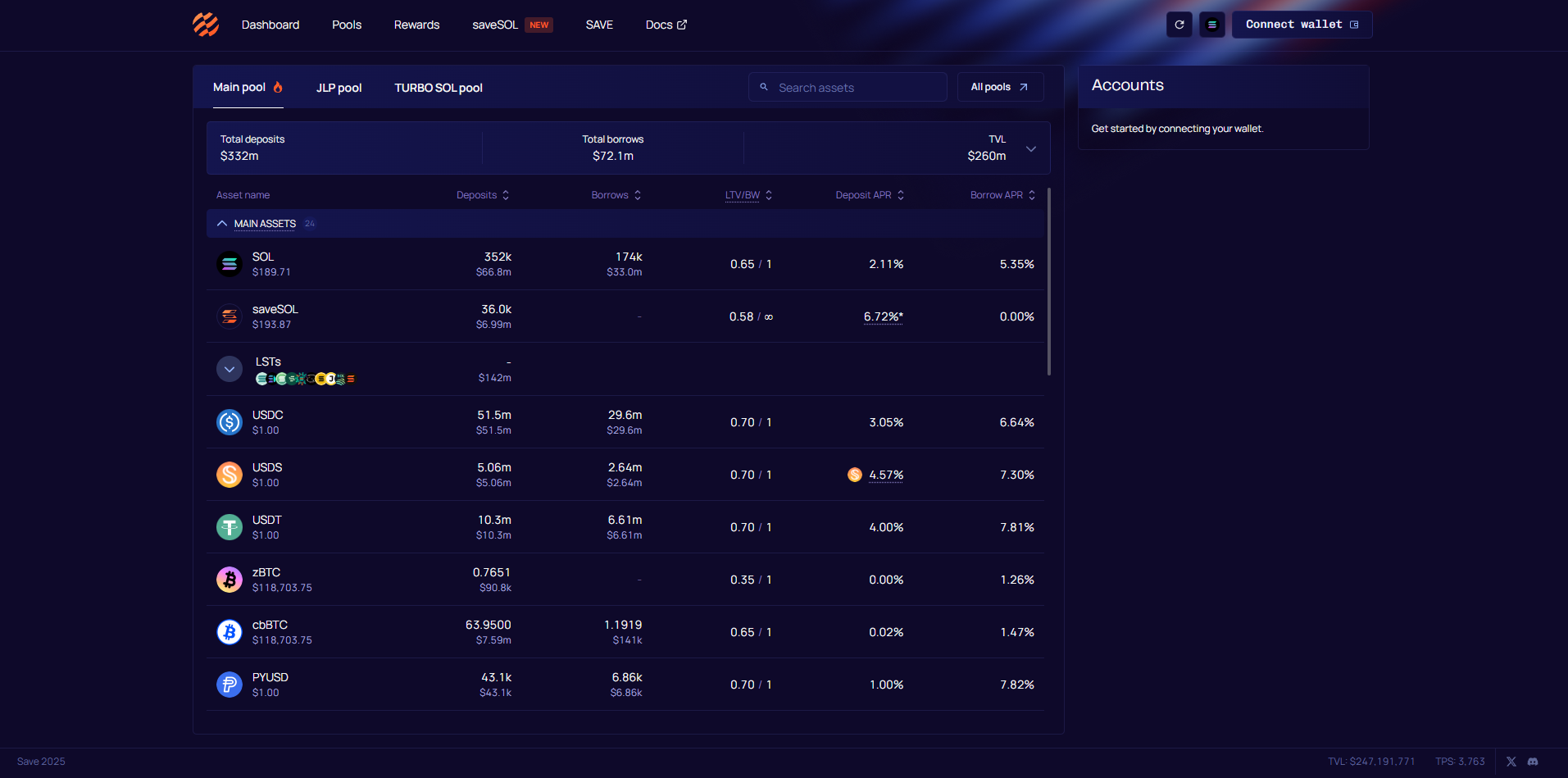The height and width of the screenshot is (778, 1568).
Task: Click the external link icon next to Docs
Action: [x=682, y=25]
